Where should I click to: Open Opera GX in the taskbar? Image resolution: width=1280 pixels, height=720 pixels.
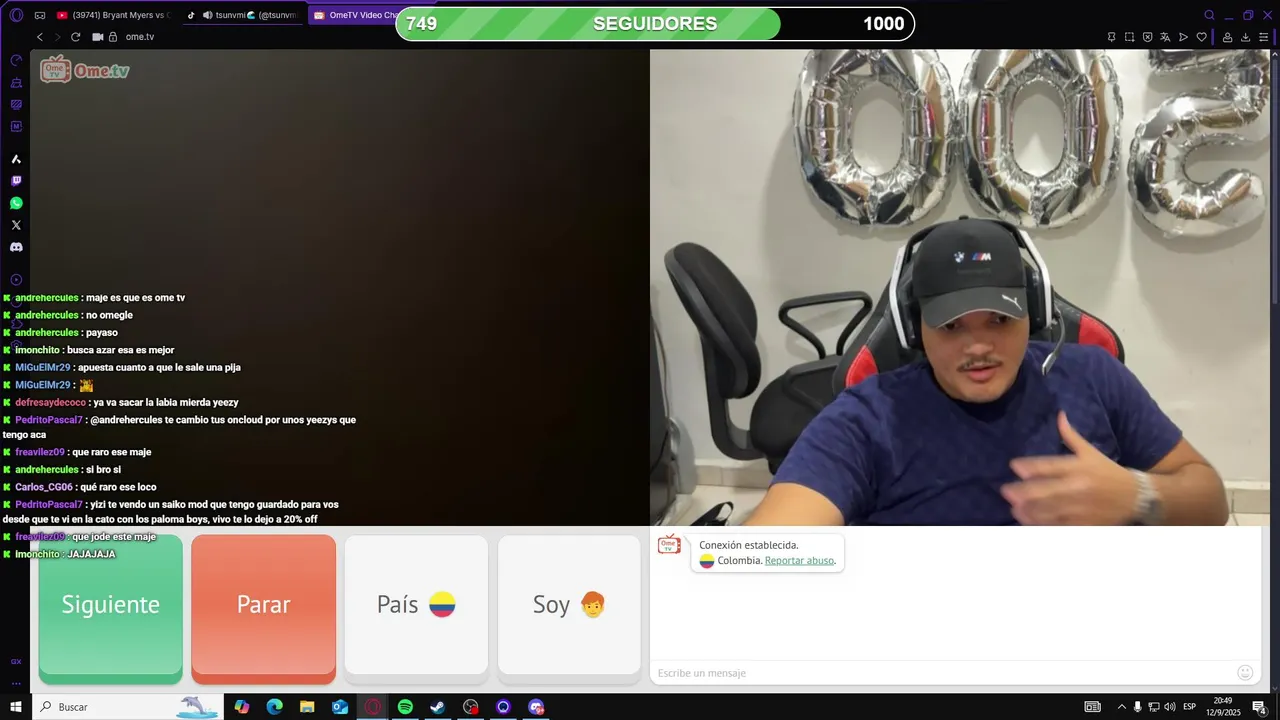pyautogui.click(x=372, y=707)
